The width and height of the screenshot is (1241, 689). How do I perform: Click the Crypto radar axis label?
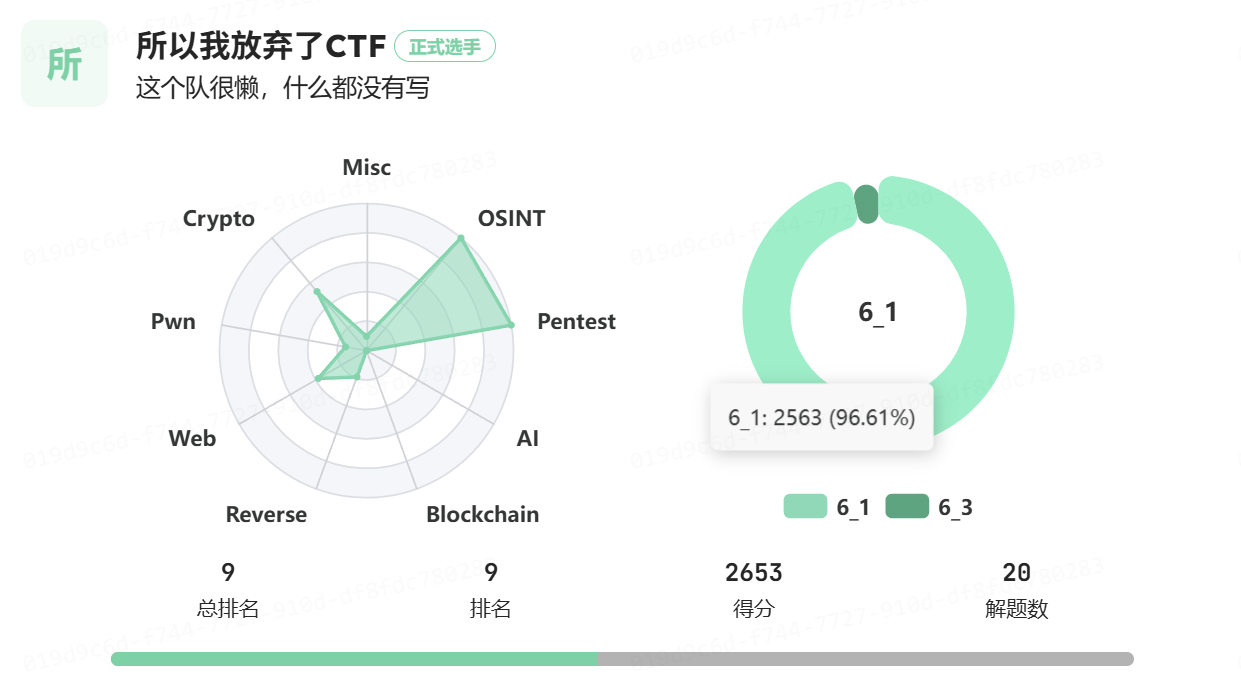pos(219,218)
